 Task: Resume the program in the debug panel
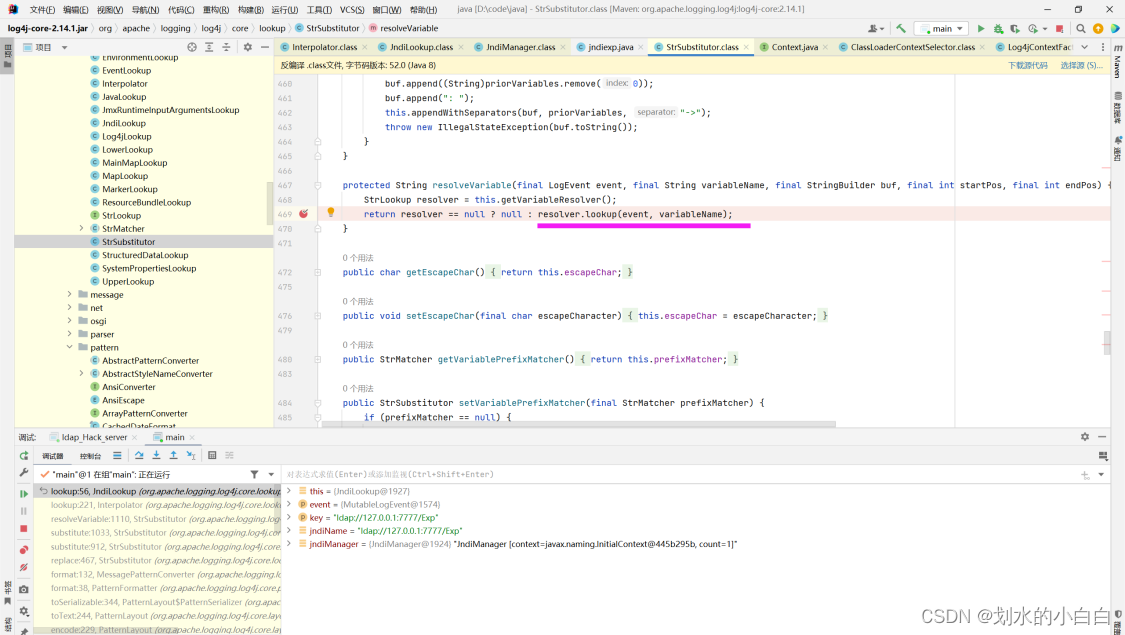(24, 494)
